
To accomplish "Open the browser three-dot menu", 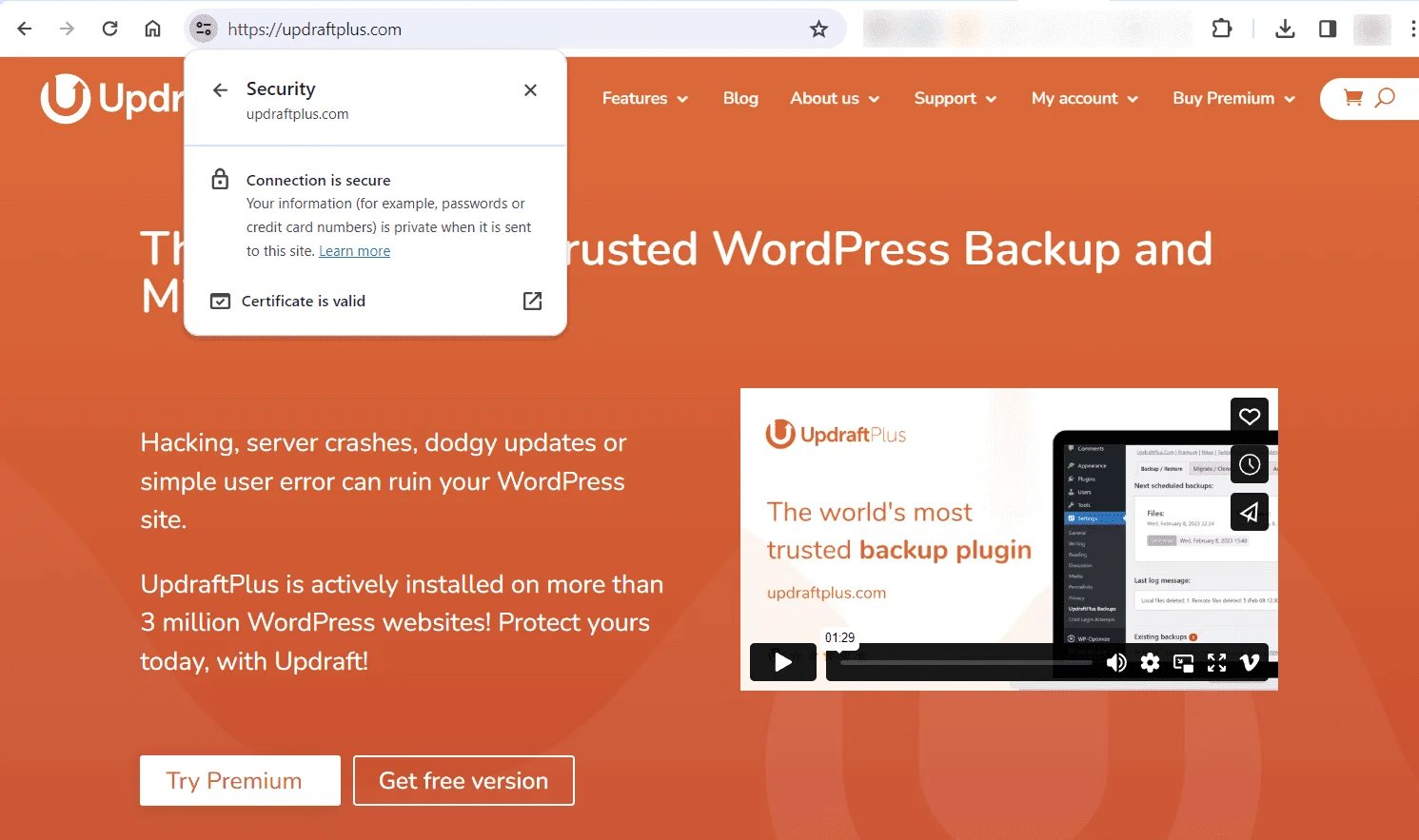I will click(x=1413, y=29).
